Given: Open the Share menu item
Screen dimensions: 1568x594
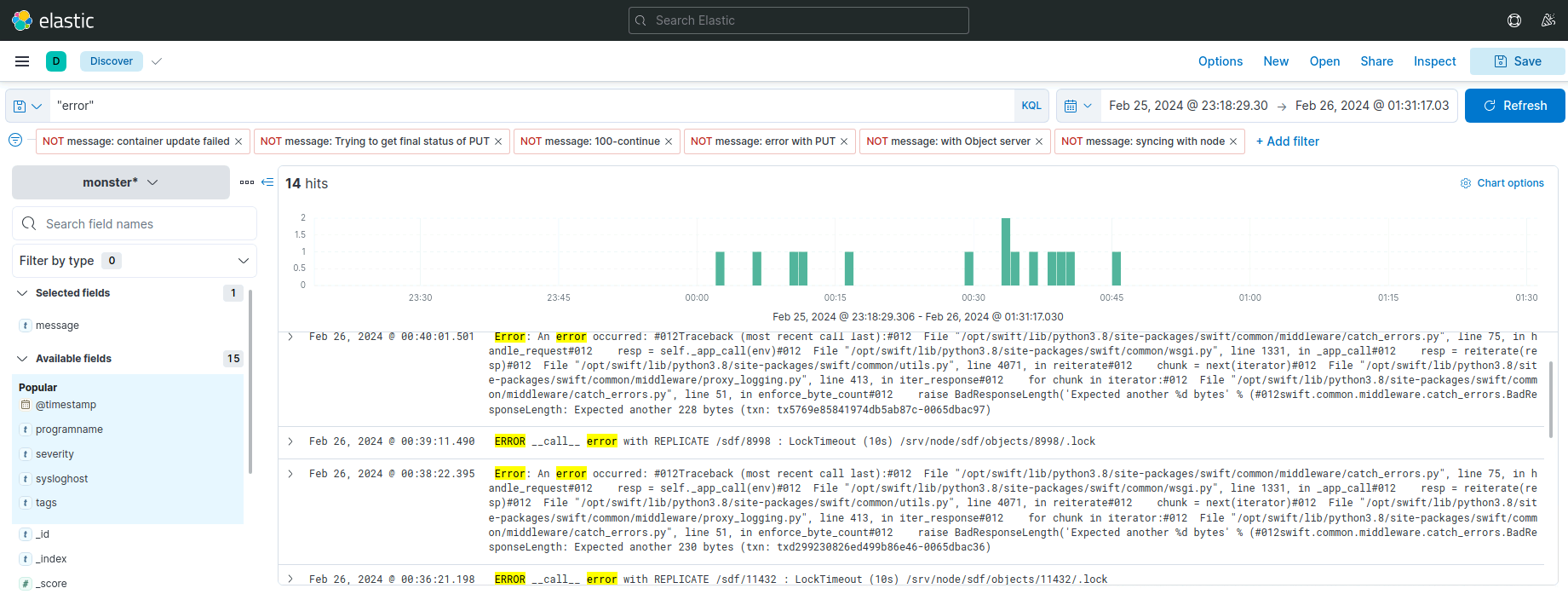Looking at the screenshot, I should pyautogui.click(x=1376, y=61).
